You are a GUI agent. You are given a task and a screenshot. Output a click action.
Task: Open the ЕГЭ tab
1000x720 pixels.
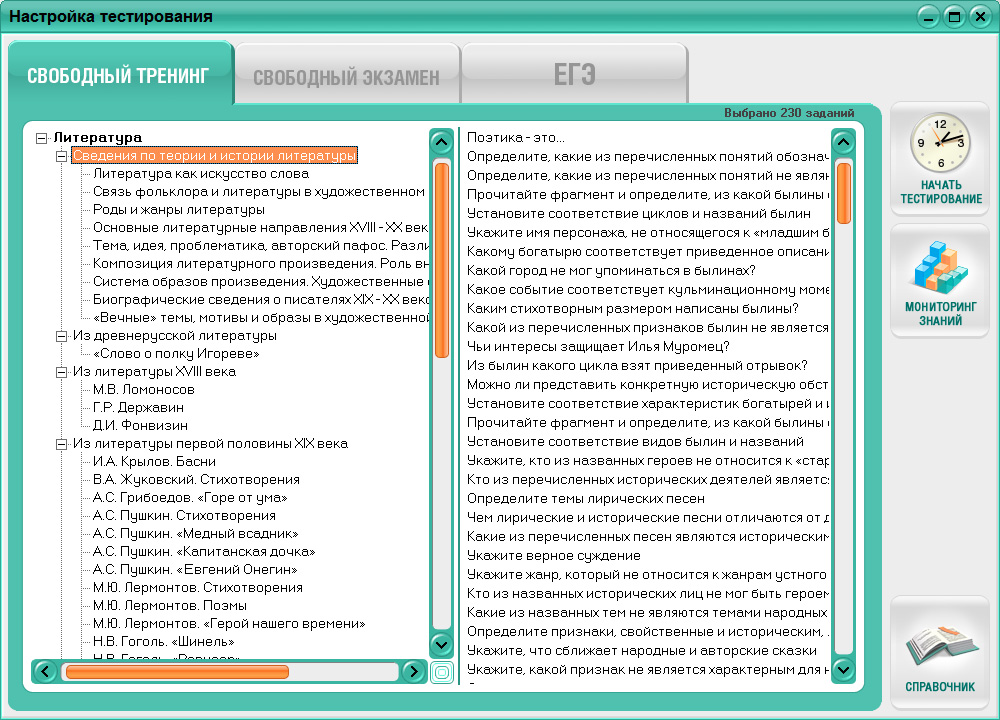[574, 75]
